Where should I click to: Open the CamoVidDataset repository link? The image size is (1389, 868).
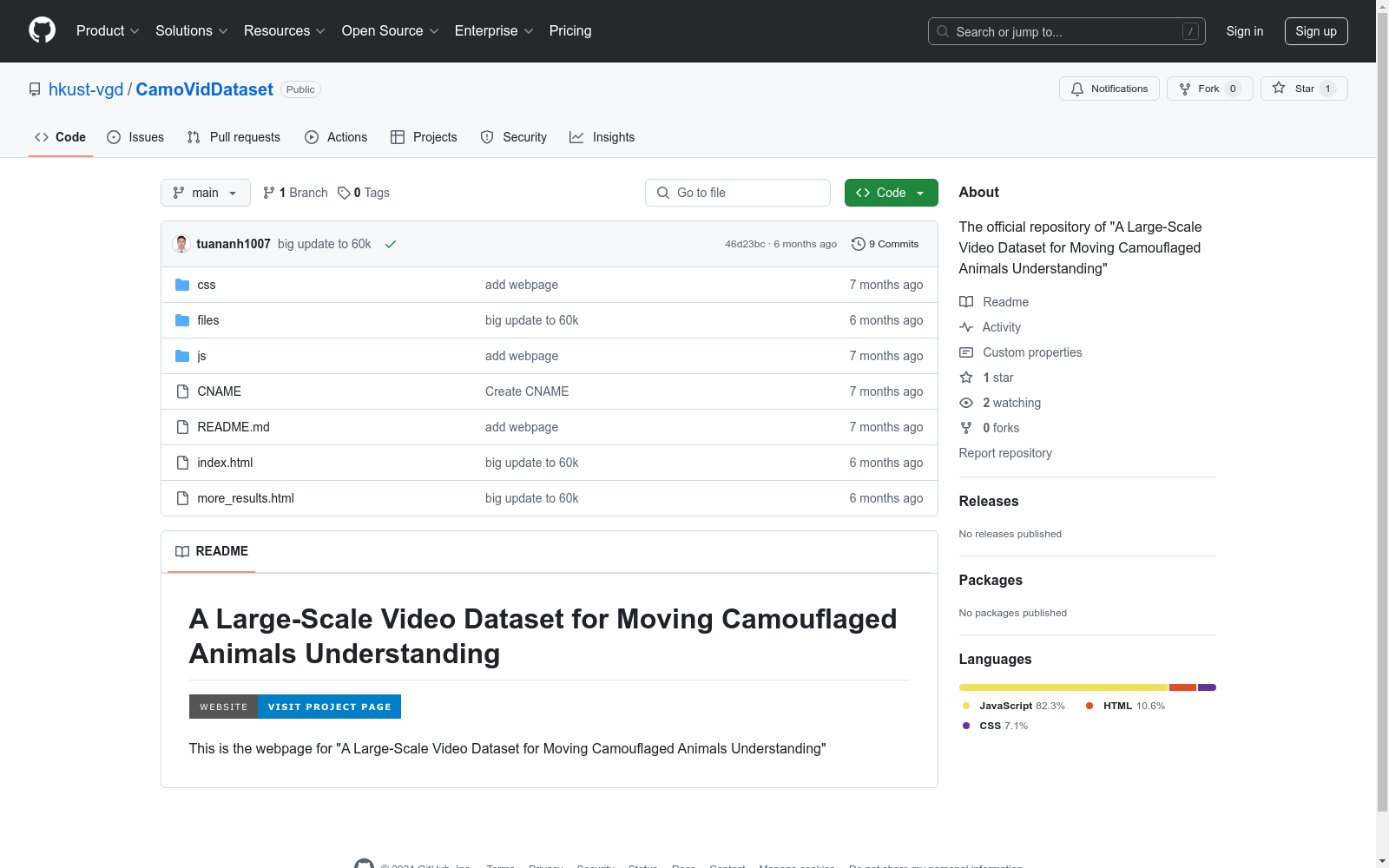205,89
